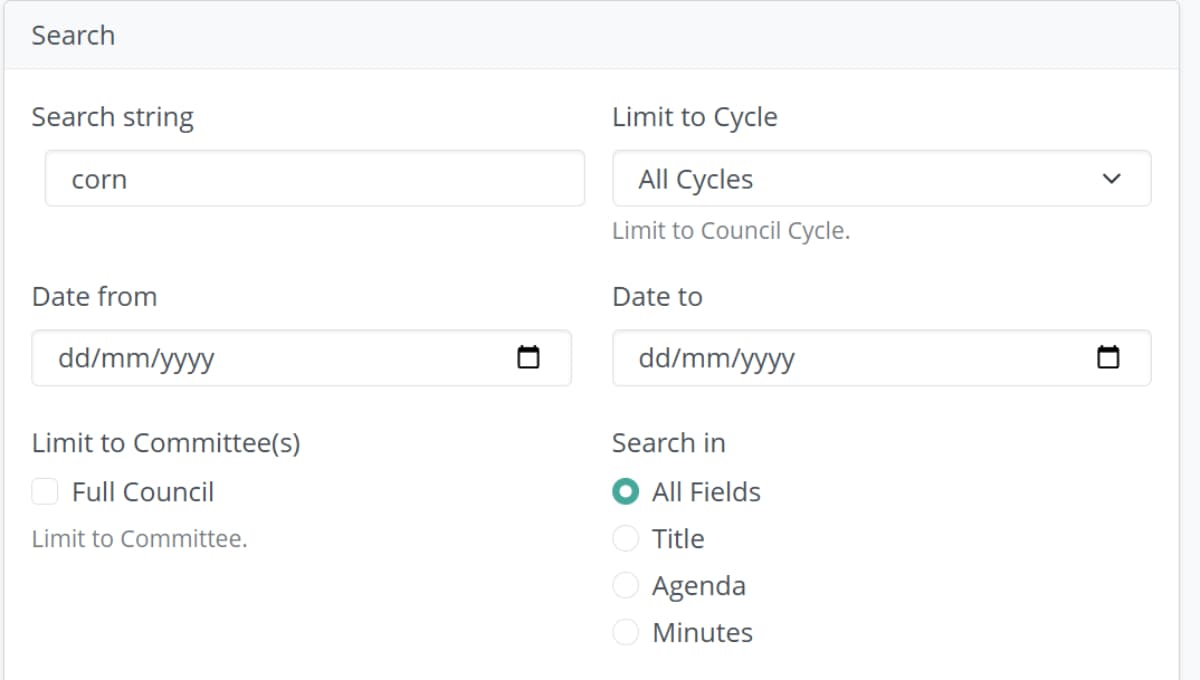1200x680 pixels.
Task: Click the Limit to Committee(s) heading
Action: [x=166, y=442]
